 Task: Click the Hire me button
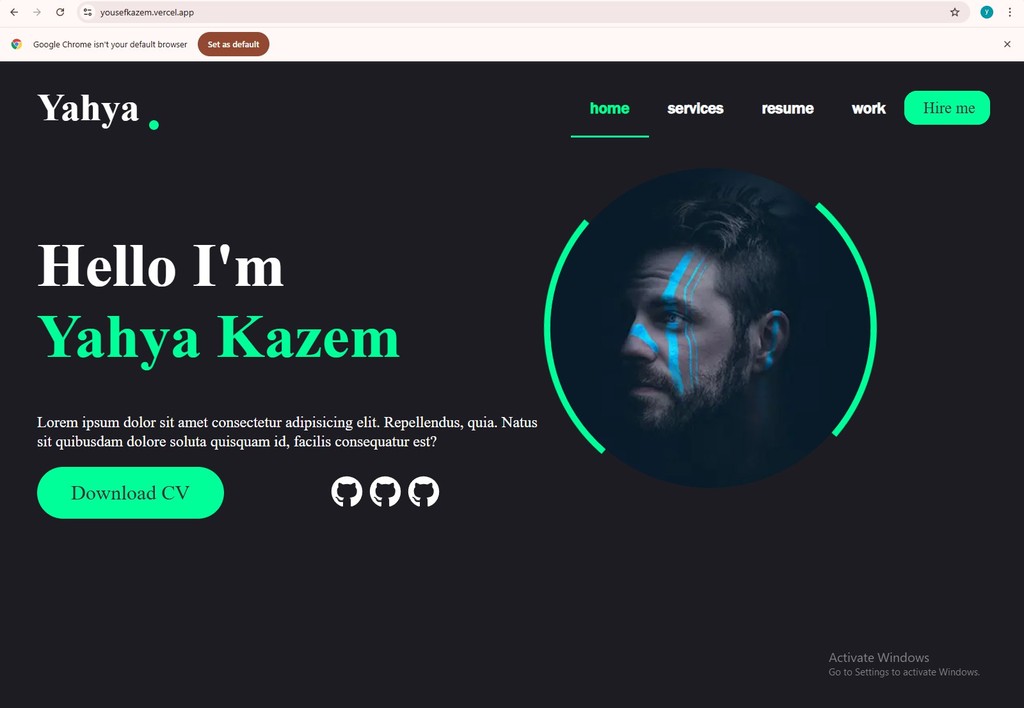(947, 108)
